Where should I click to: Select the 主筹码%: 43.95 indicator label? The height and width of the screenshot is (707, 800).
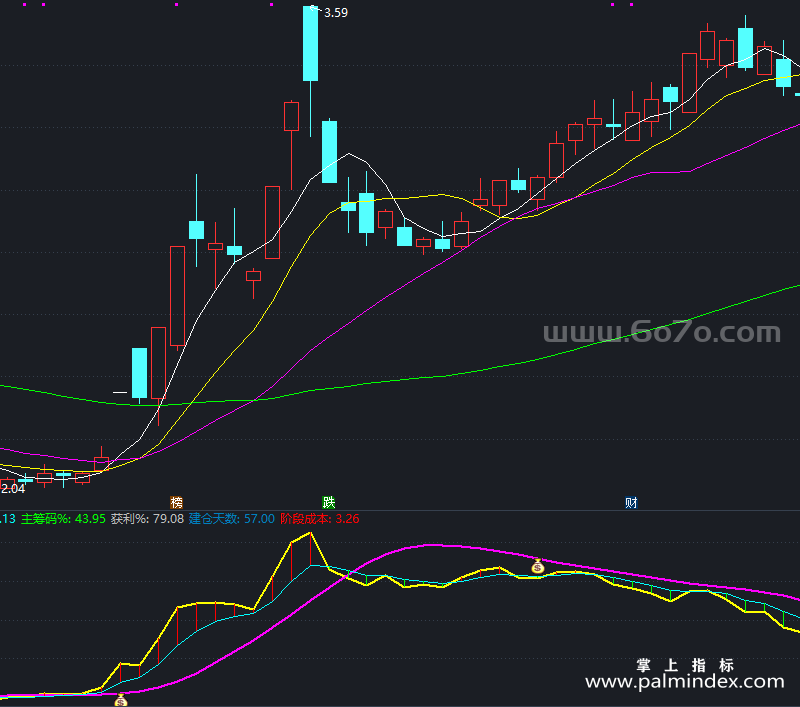click(x=63, y=519)
